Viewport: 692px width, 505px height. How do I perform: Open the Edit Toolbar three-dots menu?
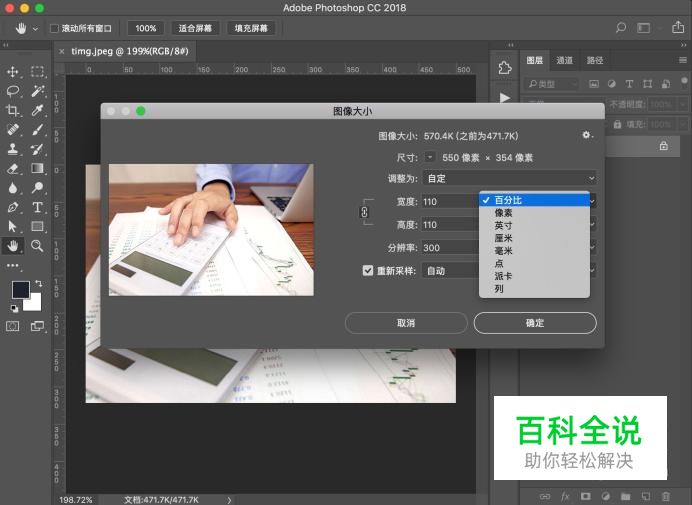pos(12,265)
